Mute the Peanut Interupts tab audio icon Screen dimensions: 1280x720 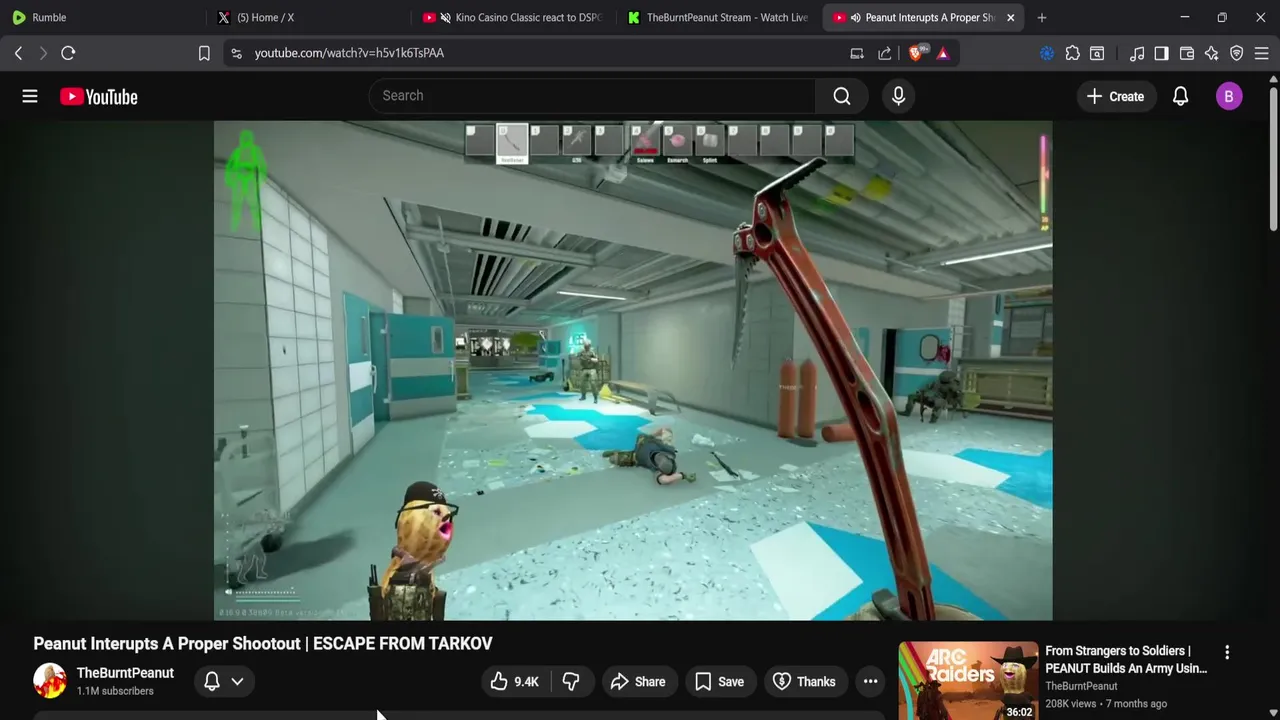click(x=855, y=17)
